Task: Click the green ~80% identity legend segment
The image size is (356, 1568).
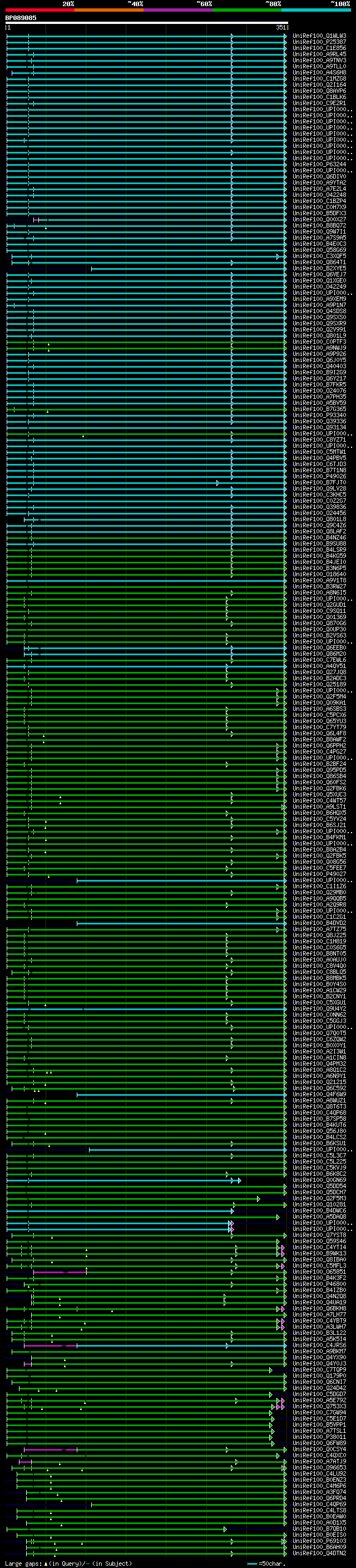Action: click(x=247, y=10)
